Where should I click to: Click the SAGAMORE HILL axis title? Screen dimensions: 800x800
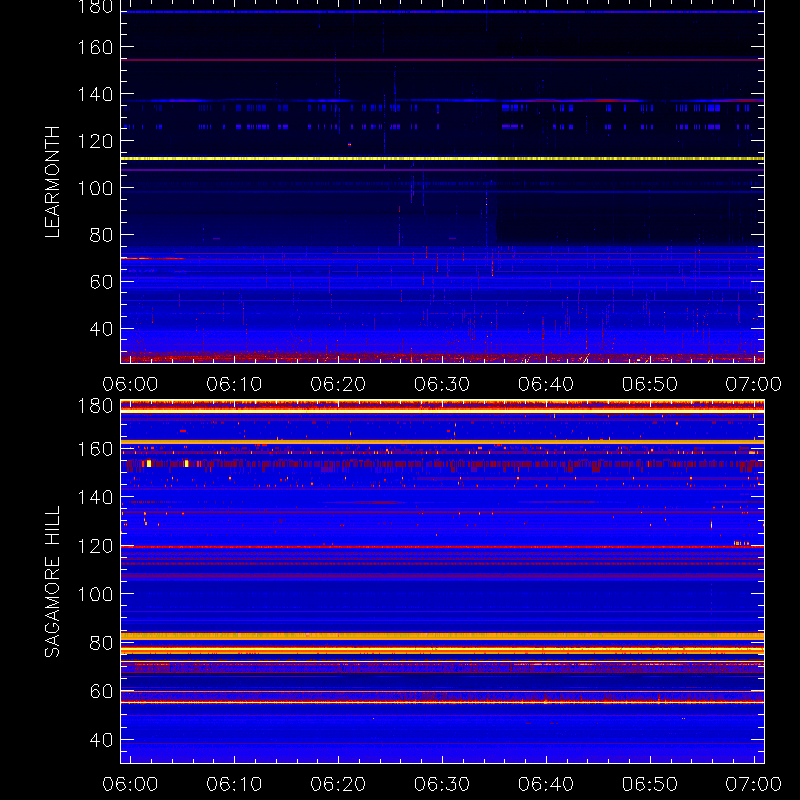53,582
